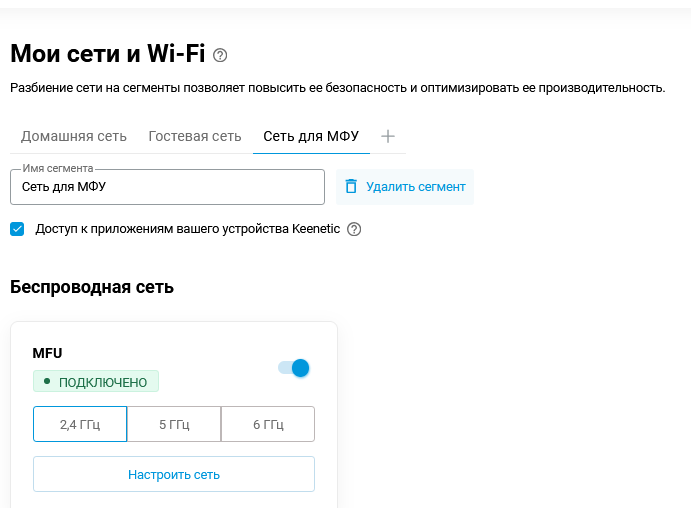The height and width of the screenshot is (508, 691).
Task: Add a new segment with plus icon
Action: click(x=389, y=136)
